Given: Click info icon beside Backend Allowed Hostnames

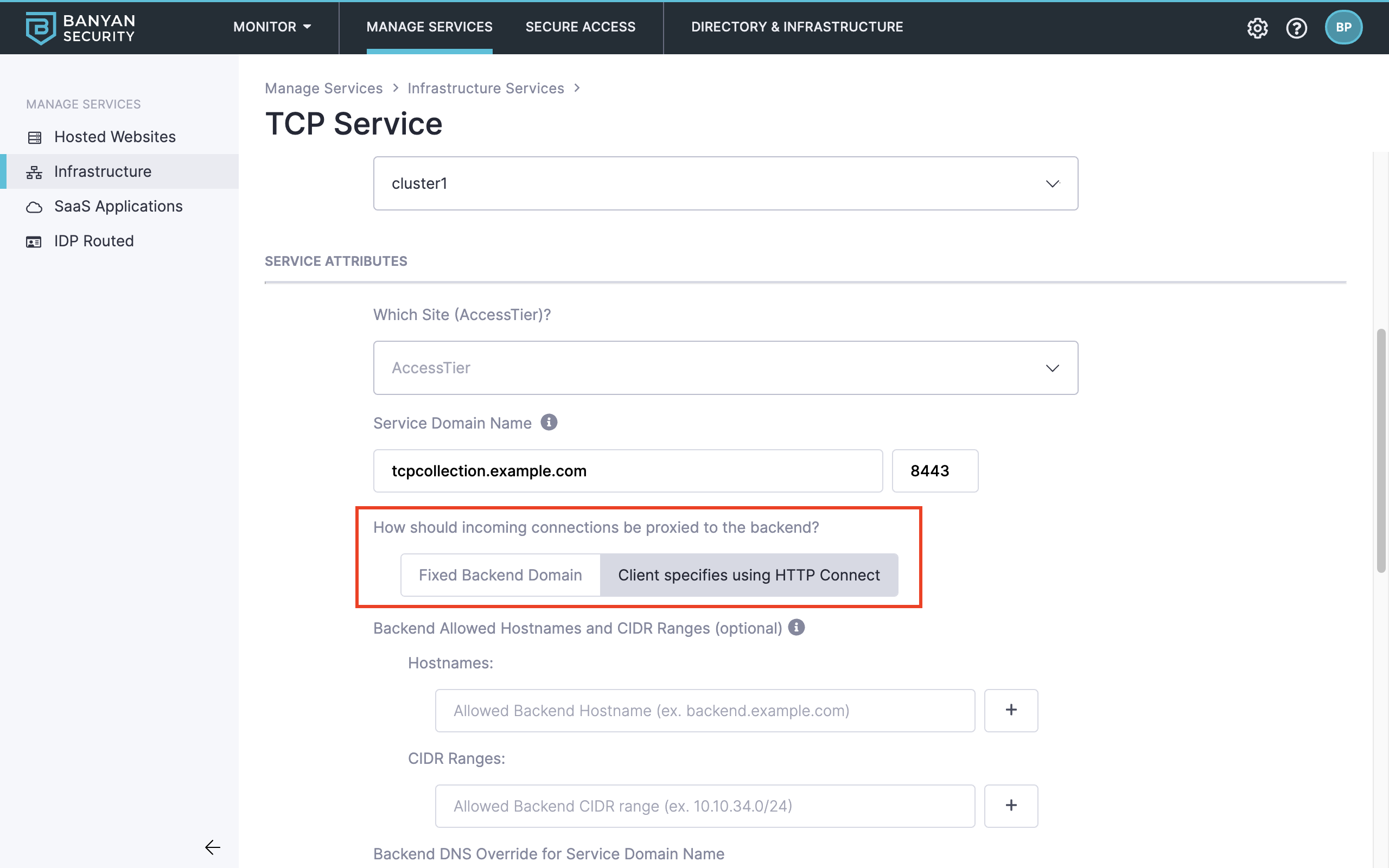Looking at the screenshot, I should (796, 628).
